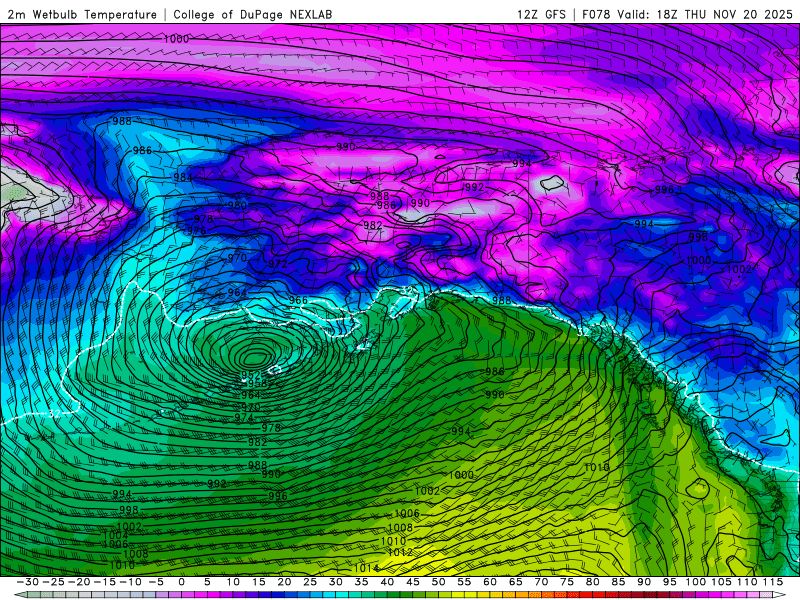Viewport: 800px width, 600px height.
Task: Select the 972 contour label
Action: [x=278, y=264]
